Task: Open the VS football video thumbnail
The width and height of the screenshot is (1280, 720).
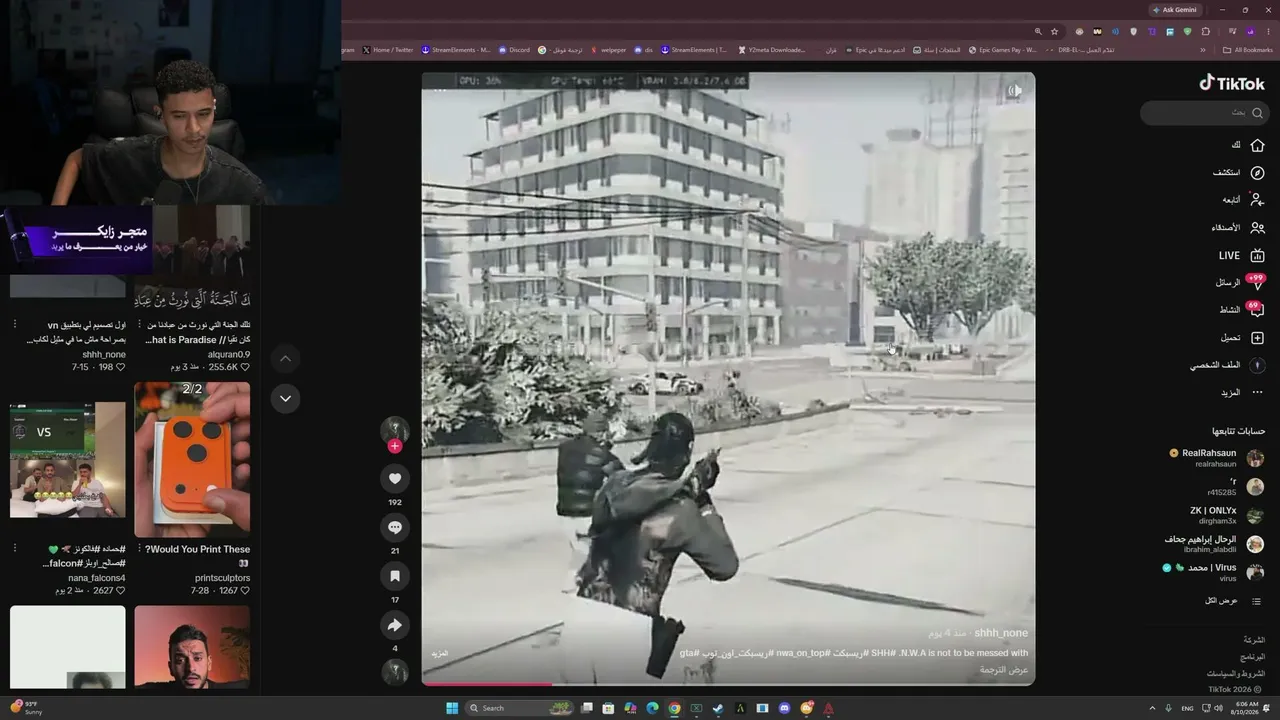Action: coord(68,459)
